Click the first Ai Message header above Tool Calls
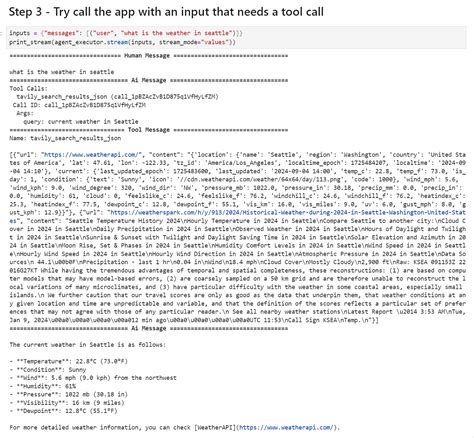The image size is (474, 438). (149, 80)
